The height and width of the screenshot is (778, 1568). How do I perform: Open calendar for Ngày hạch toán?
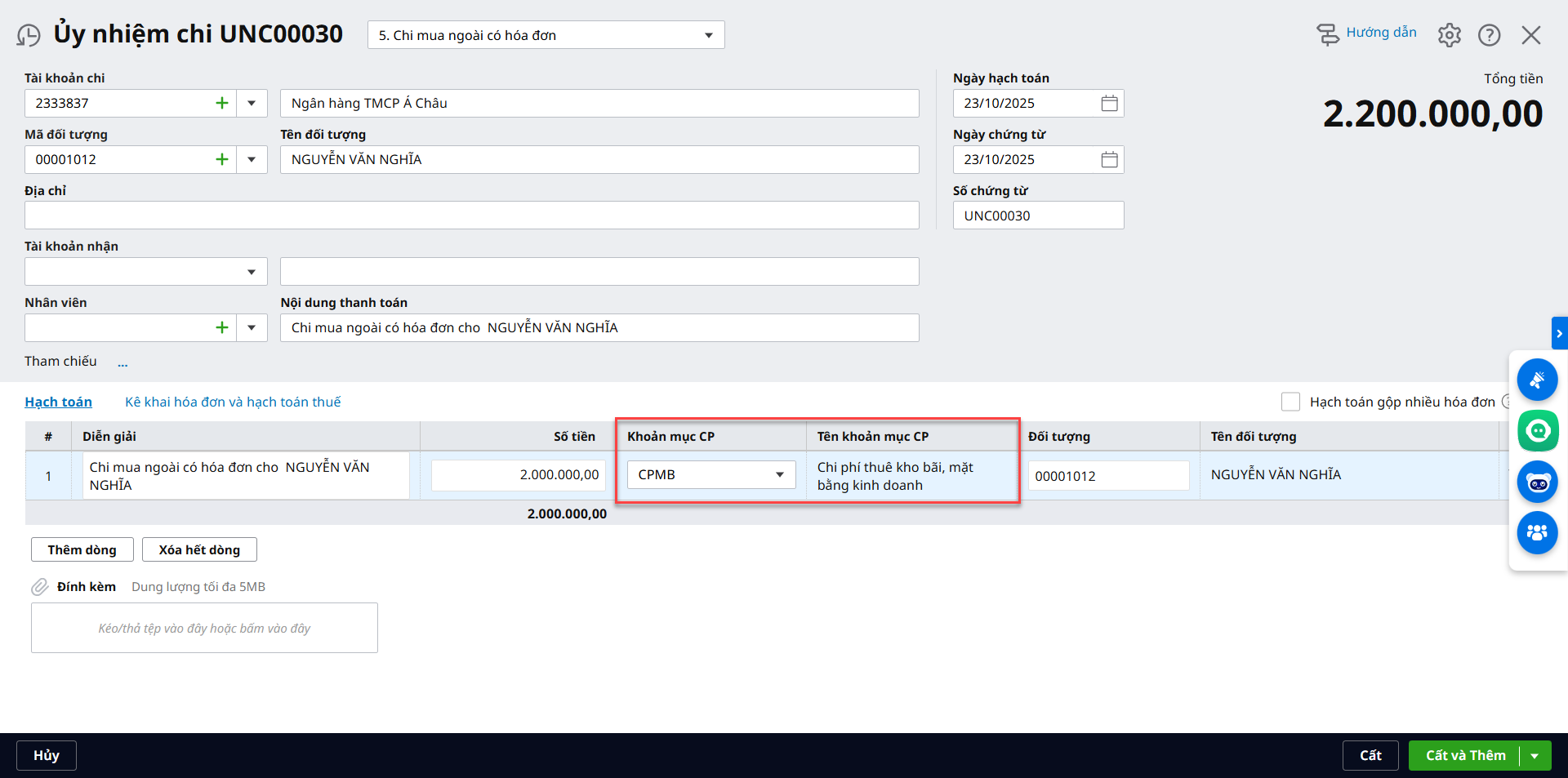pyautogui.click(x=1109, y=103)
